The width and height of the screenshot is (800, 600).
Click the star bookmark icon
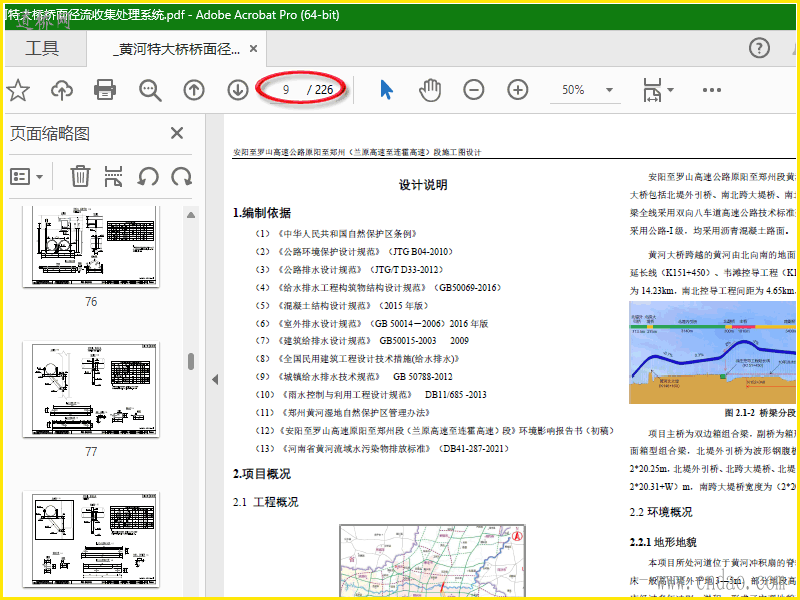tap(17, 90)
